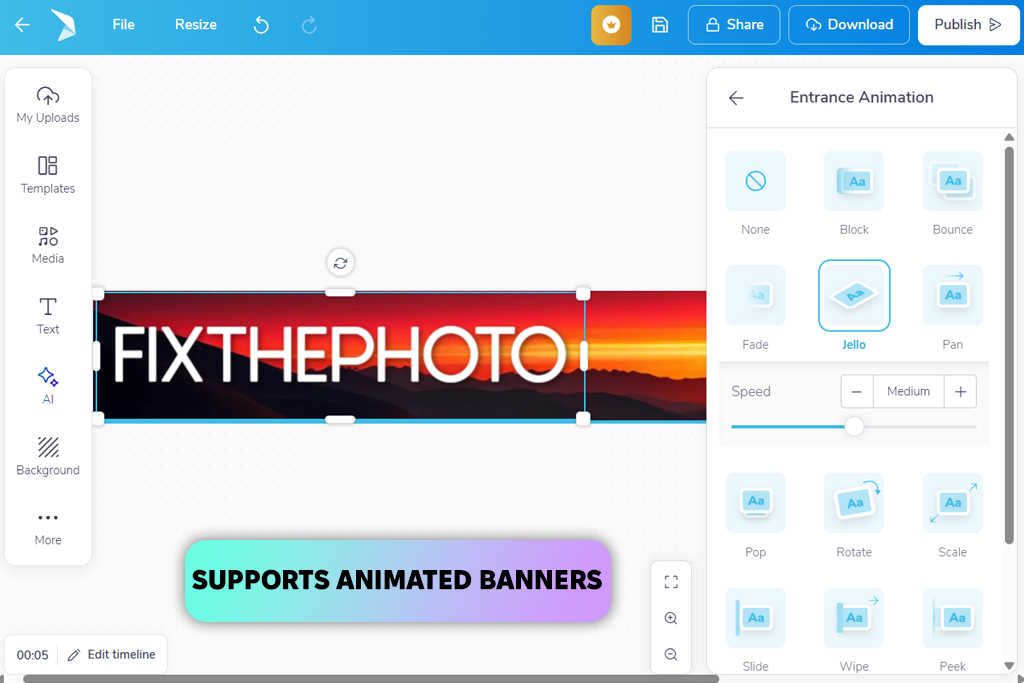This screenshot has height=683, width=1024.
Task: Click animation panel scrollbar down arrow
Action: [1009, 665]
